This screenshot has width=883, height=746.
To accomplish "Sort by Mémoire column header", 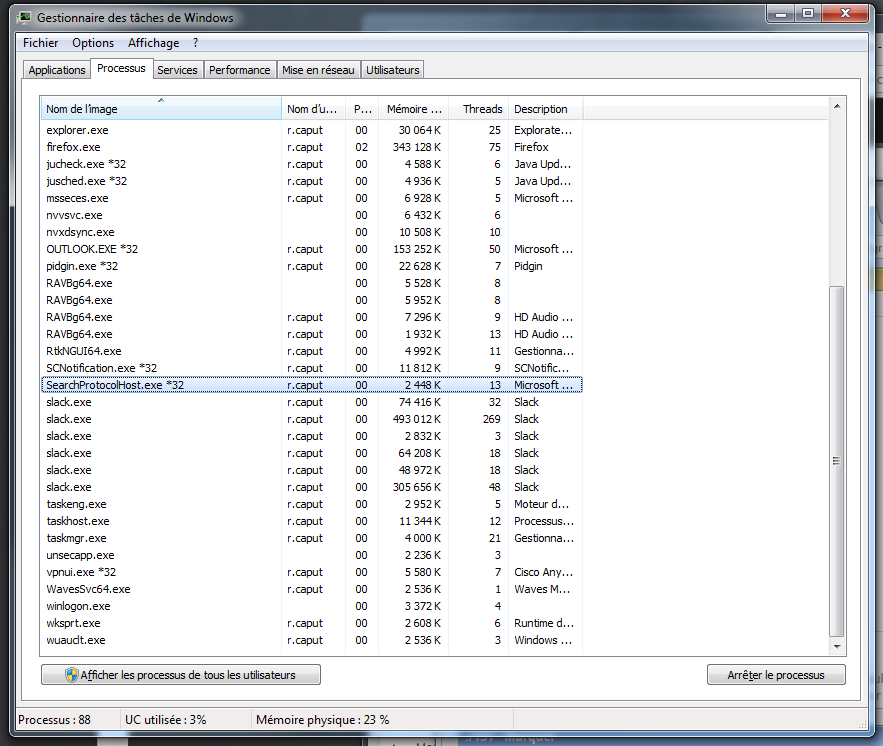I will click(414, 109).
